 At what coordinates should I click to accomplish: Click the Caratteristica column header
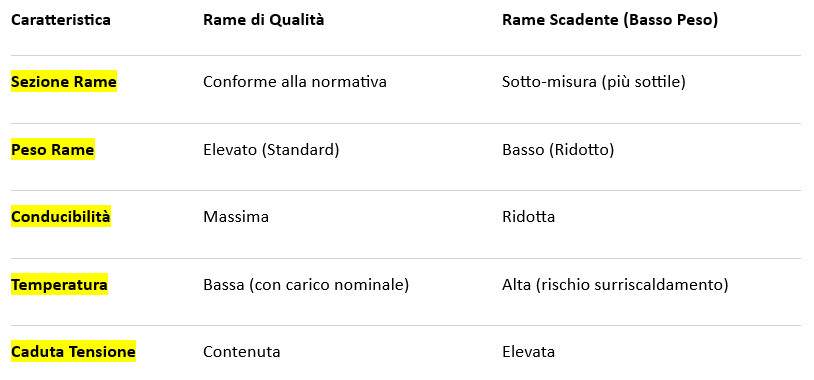pos(61,20)
